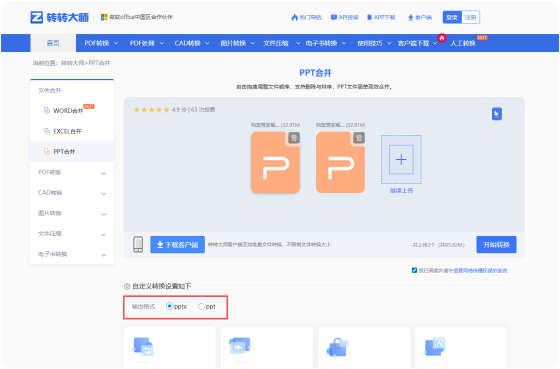Image resolution: width=560 pixels, height=369 pixels.
Task: Expand the 图片转换 navigation dropdown
Action: pos(238,43)
